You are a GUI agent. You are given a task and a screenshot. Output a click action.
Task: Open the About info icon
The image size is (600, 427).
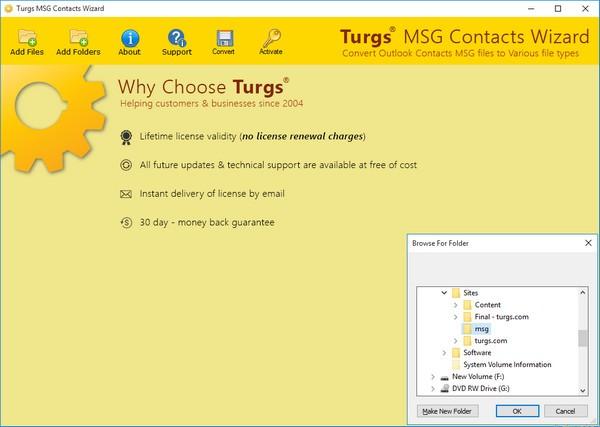pos(129,38)
